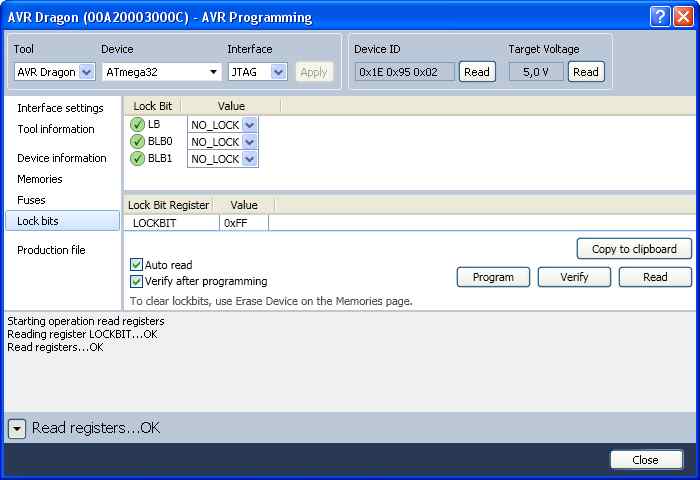
Task: Click the Verify button
Action: pos(574,277)
